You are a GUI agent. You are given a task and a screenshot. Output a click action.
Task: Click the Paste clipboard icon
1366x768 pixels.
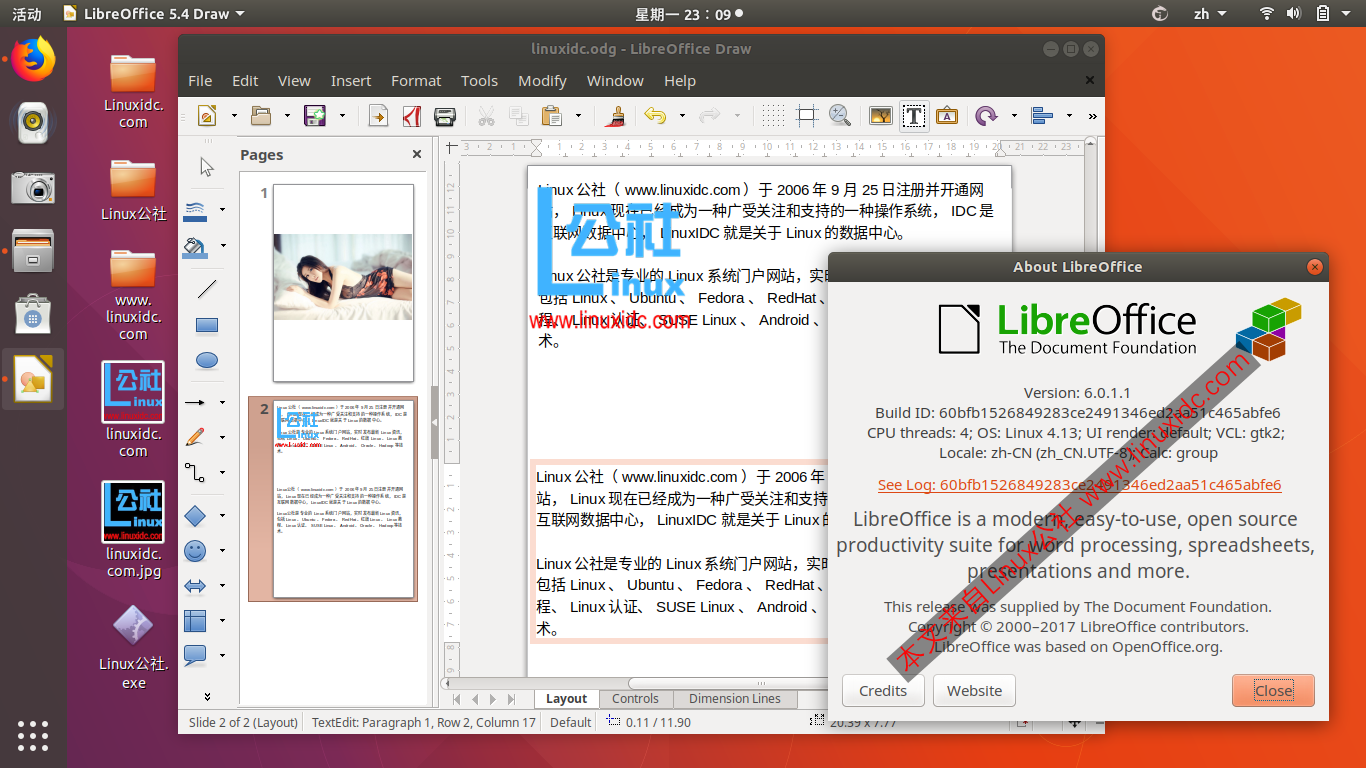pyautogui.click(x=553, y=116)
